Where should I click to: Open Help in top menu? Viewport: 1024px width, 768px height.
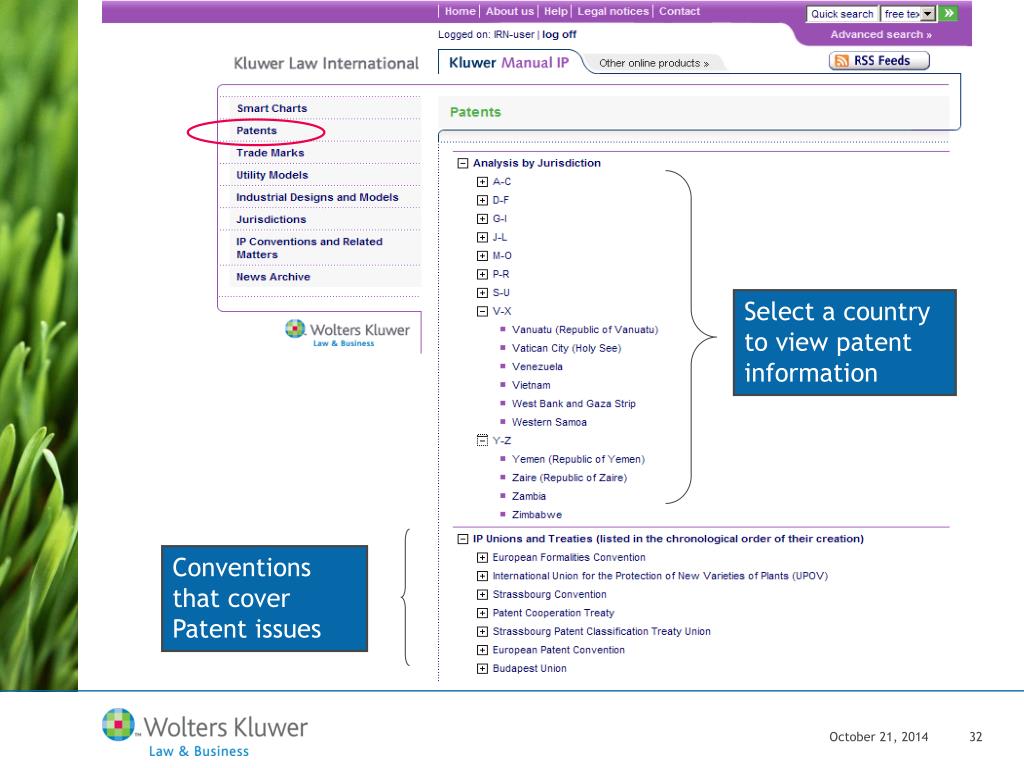(x=556, y=11)
